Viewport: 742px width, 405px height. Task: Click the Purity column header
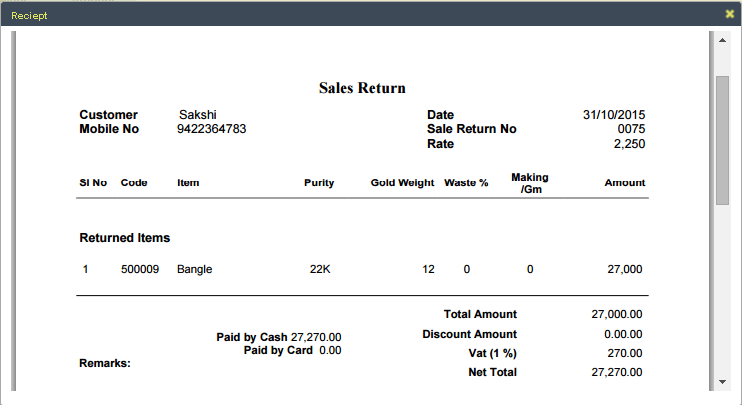pos(319,183)
